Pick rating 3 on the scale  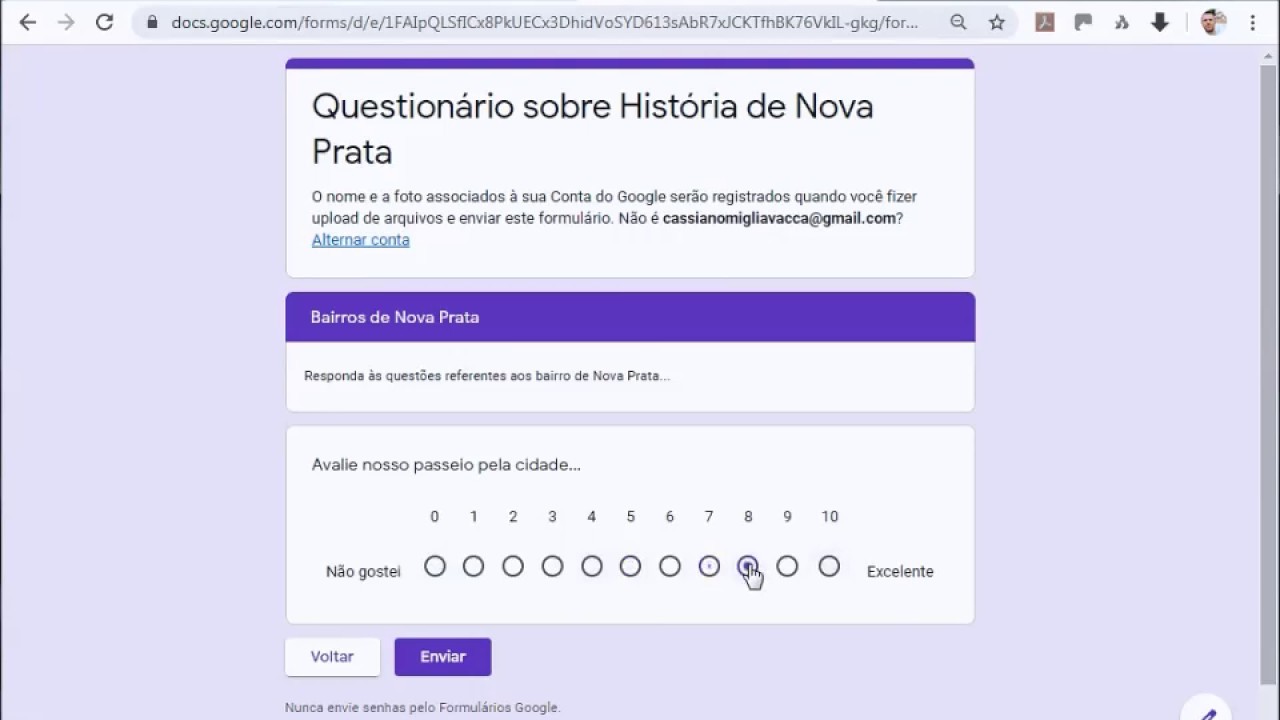tap(552, 567)
